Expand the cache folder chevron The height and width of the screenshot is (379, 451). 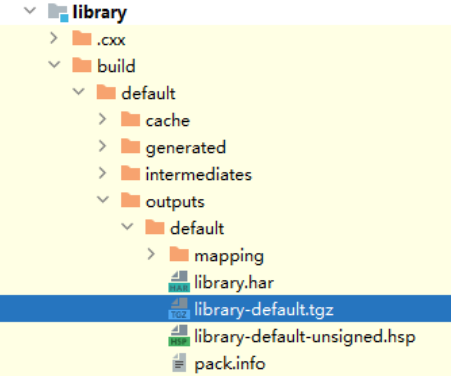[103, 119]
